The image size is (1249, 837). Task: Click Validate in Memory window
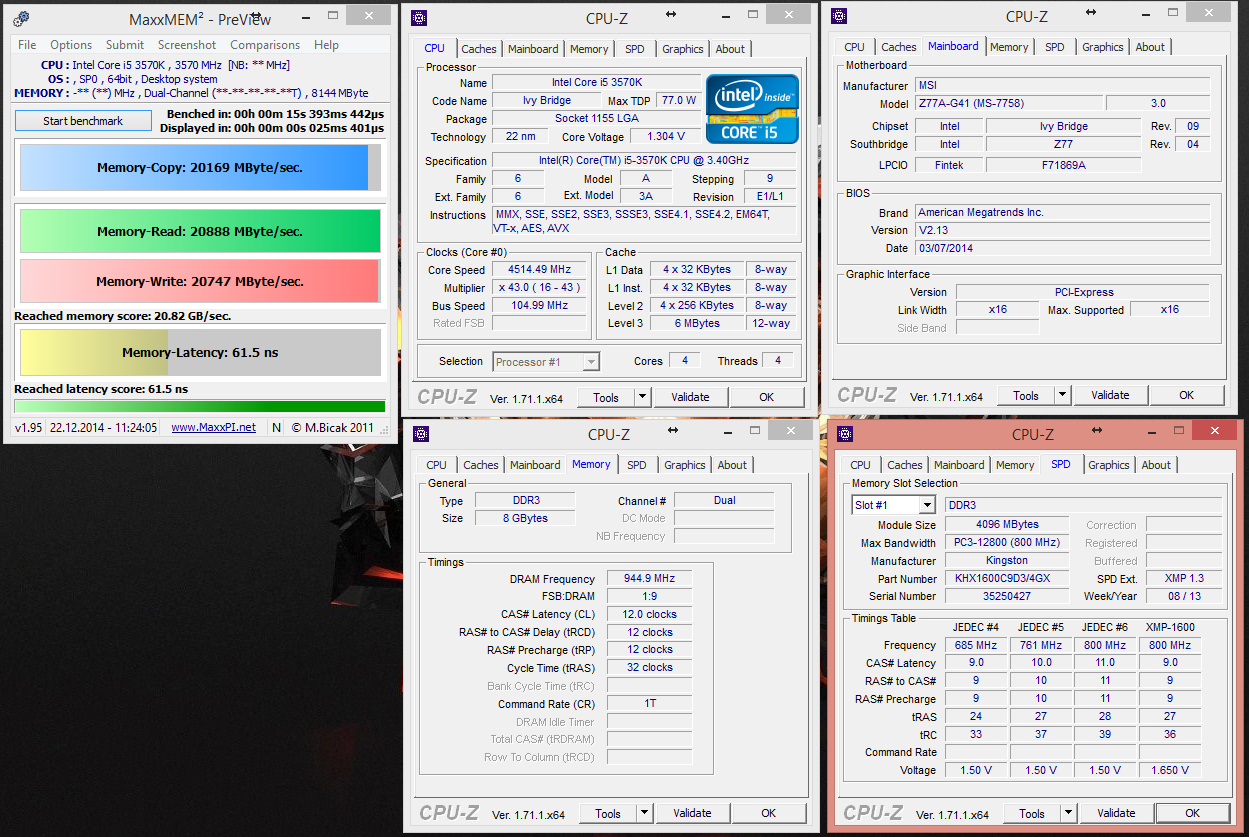point(692,813)
